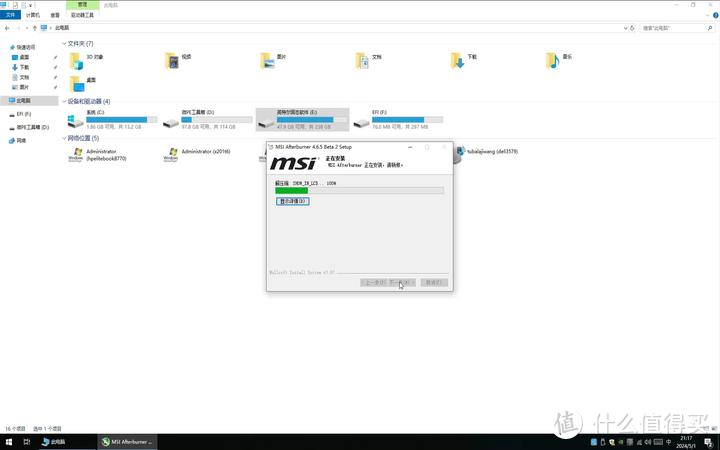The height and width of the screenshot is (450, 720).
Task: Click 显示详情 button in installer
Action: click(292, 201)
